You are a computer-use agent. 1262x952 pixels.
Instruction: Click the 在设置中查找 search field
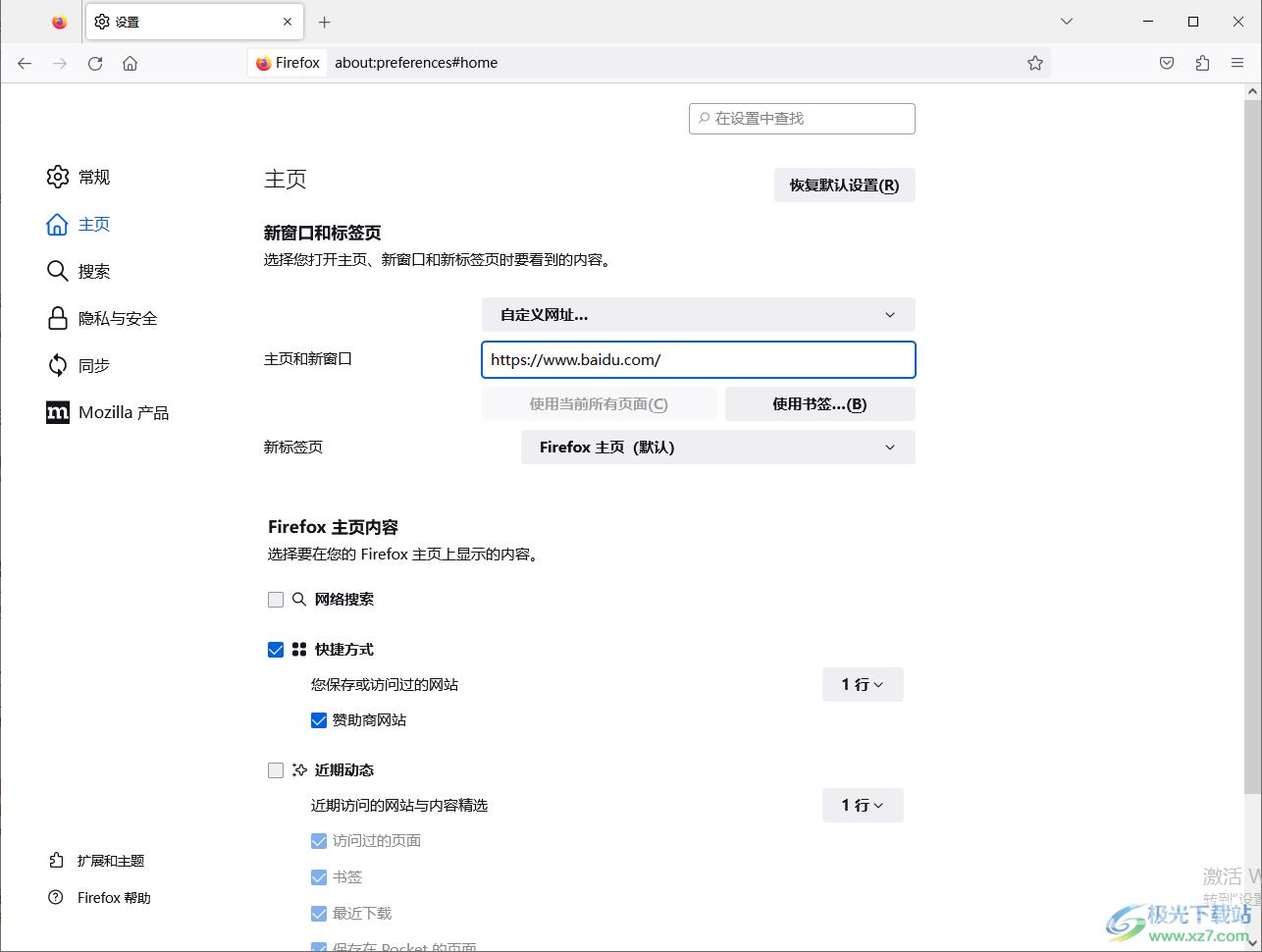(802, 118)
